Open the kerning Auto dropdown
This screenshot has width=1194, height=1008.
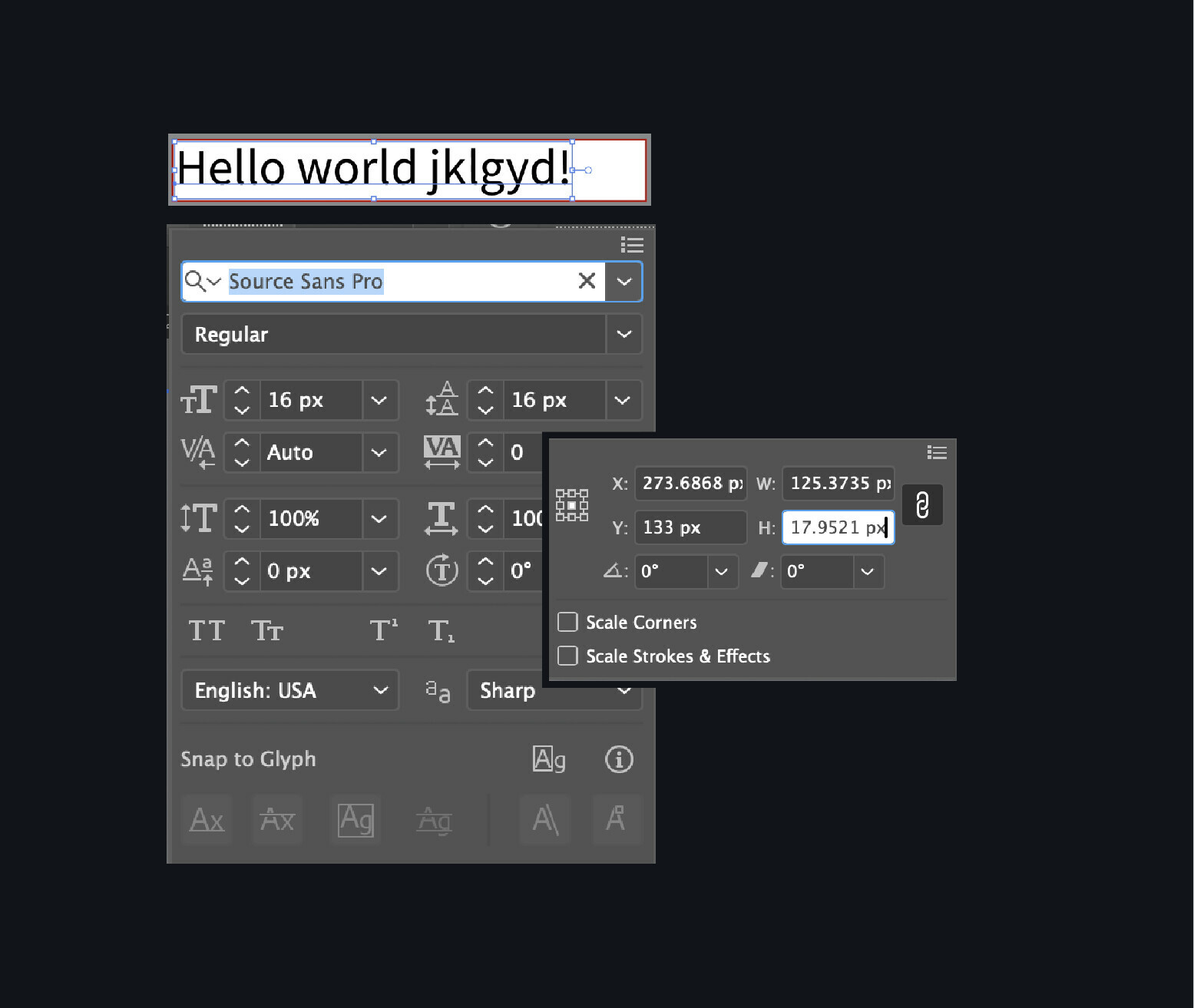[x=379, y=453]
